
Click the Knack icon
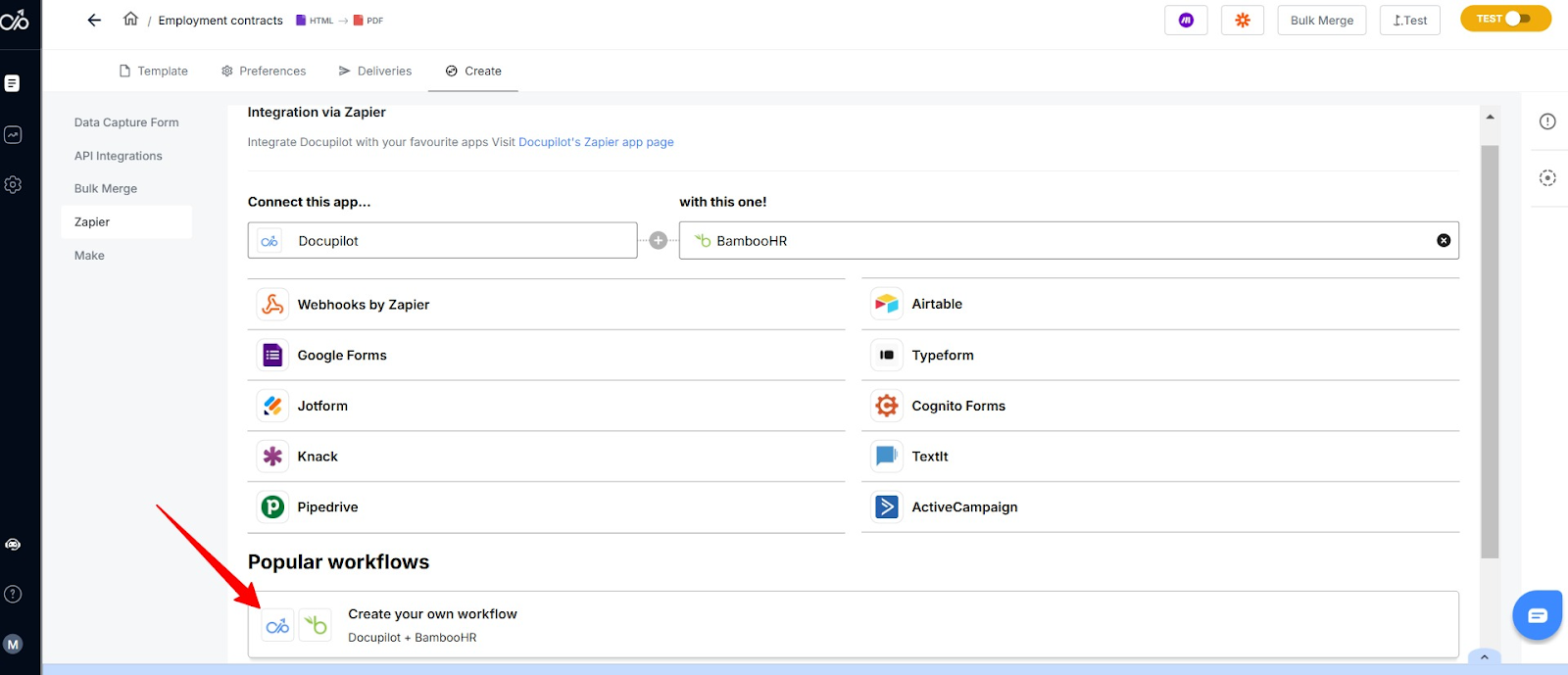(x=272, y=457)
